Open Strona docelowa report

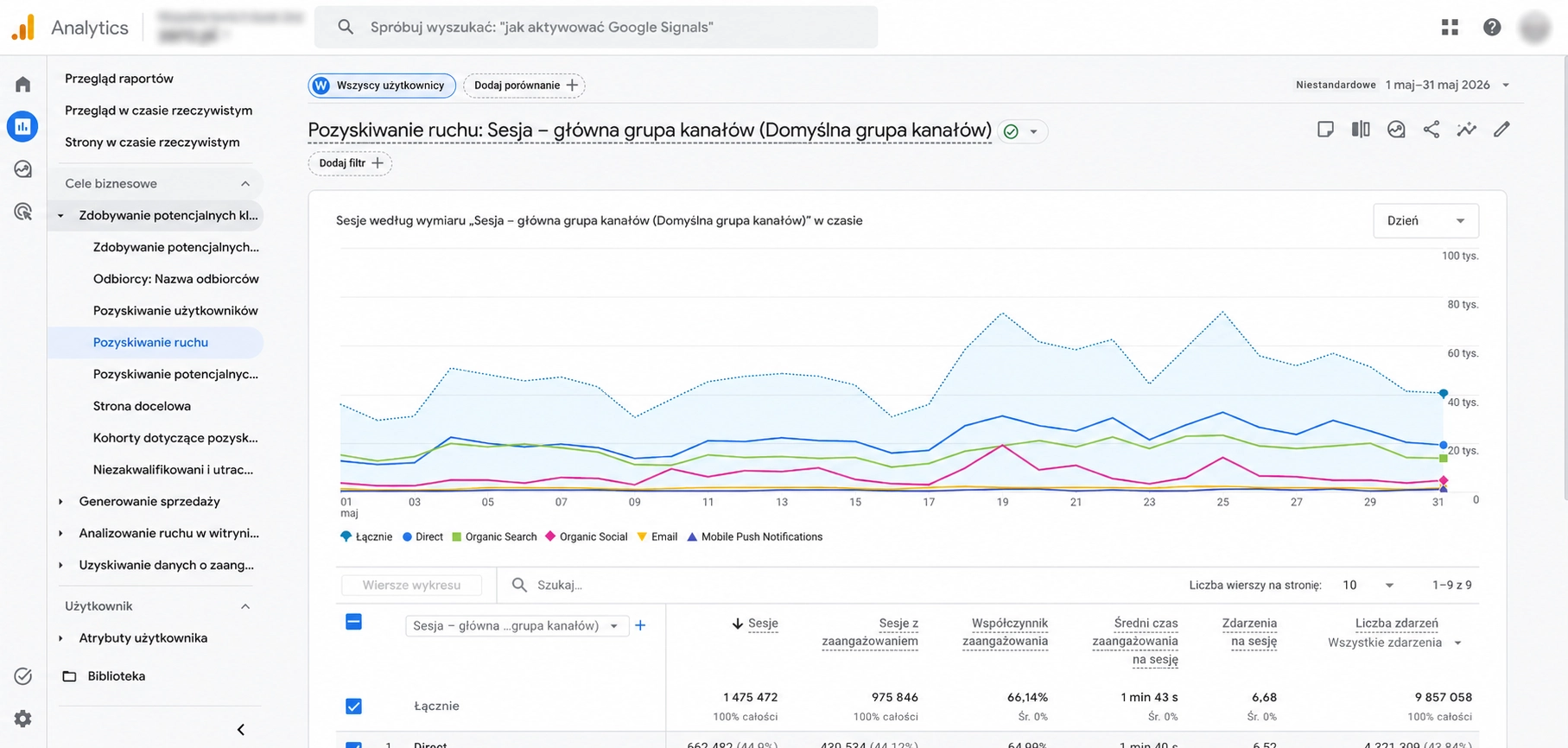(142, 406)
